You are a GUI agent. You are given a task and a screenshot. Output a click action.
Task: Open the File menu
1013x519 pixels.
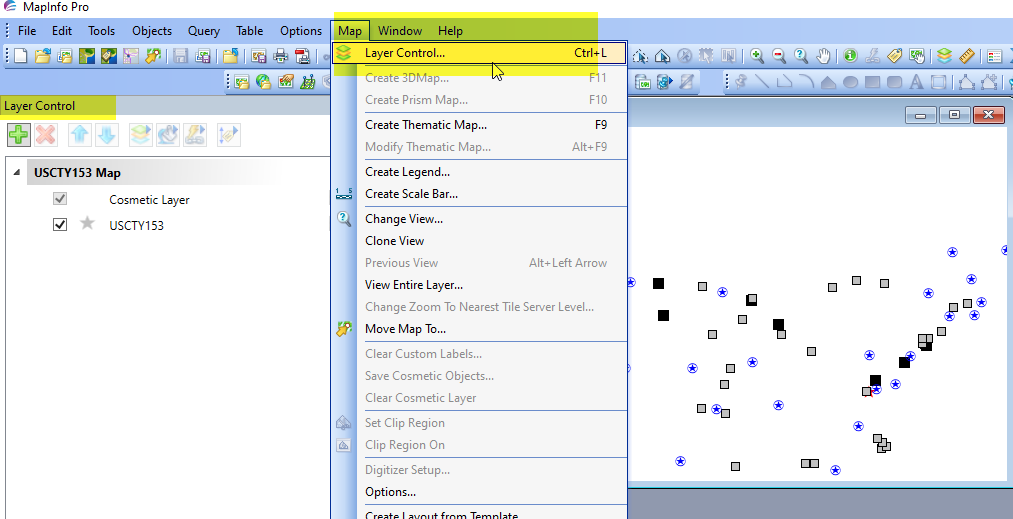(26, 30)
